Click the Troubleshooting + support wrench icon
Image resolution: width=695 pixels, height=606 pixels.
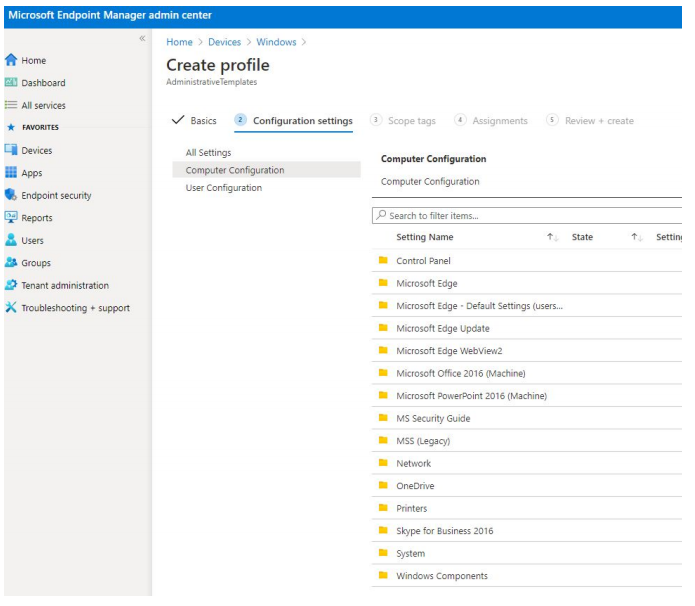[x=11, y=308]
